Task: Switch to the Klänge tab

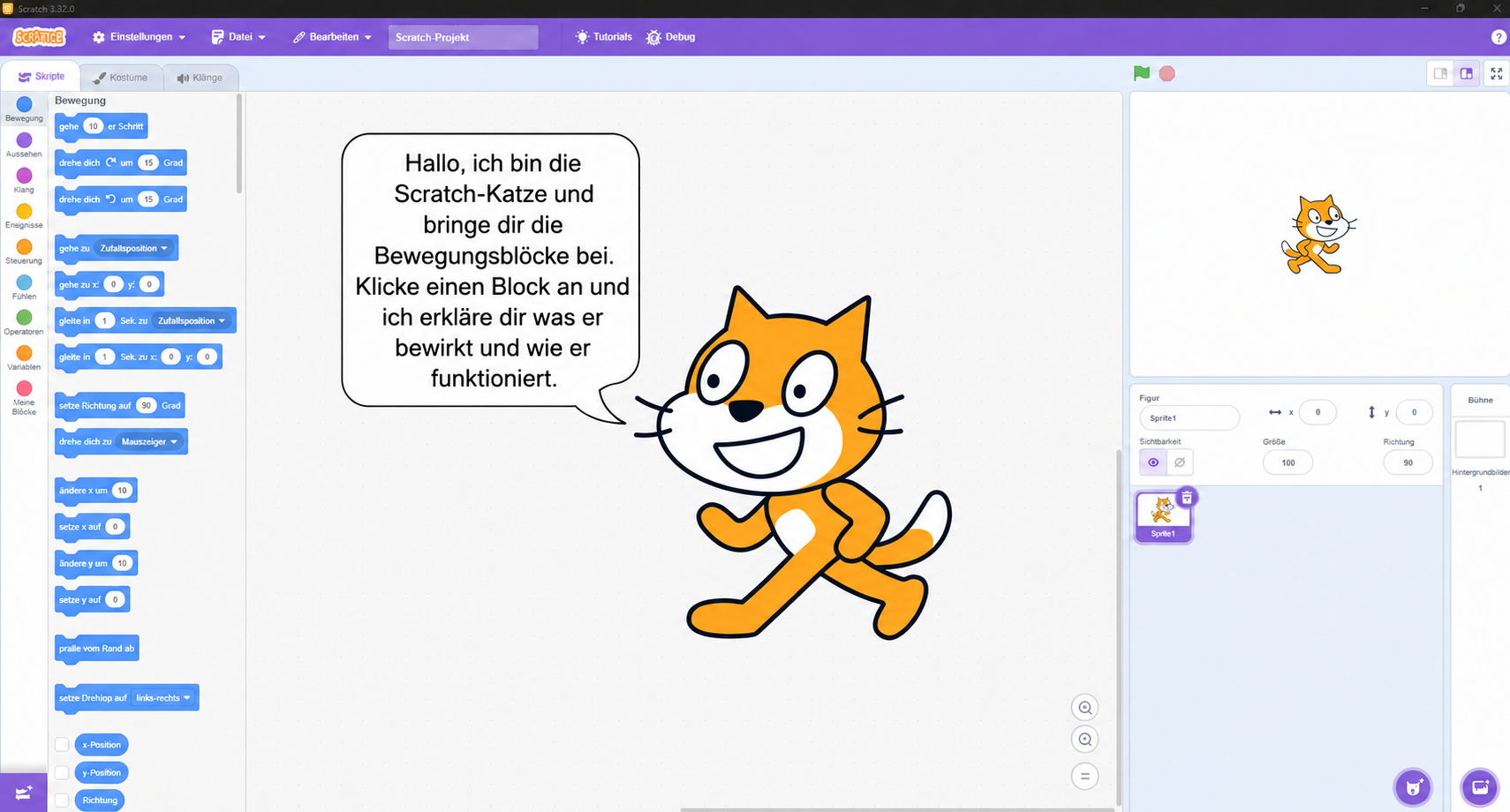Action: click(200, 78)
